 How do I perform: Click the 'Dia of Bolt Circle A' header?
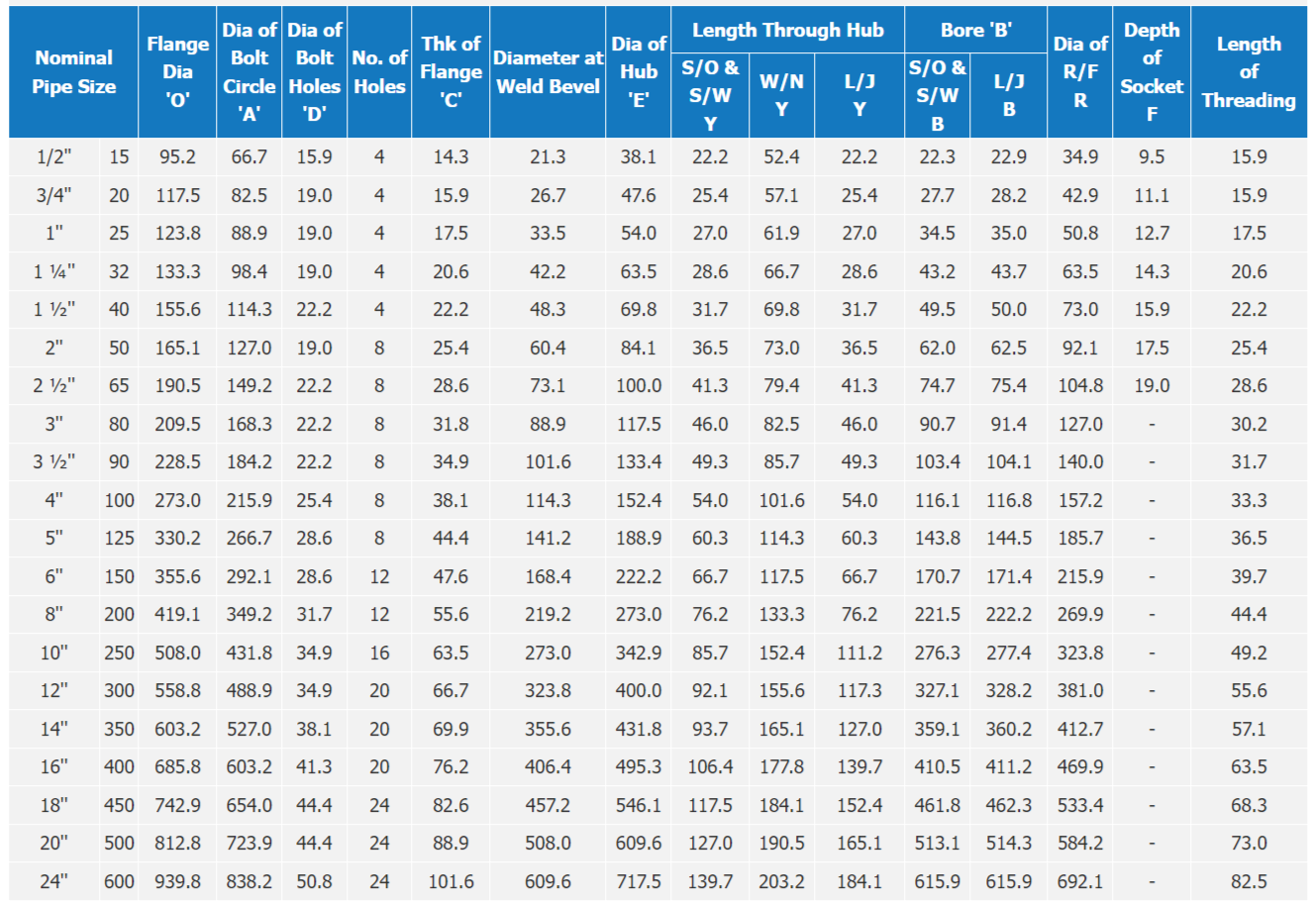(250, 72)
